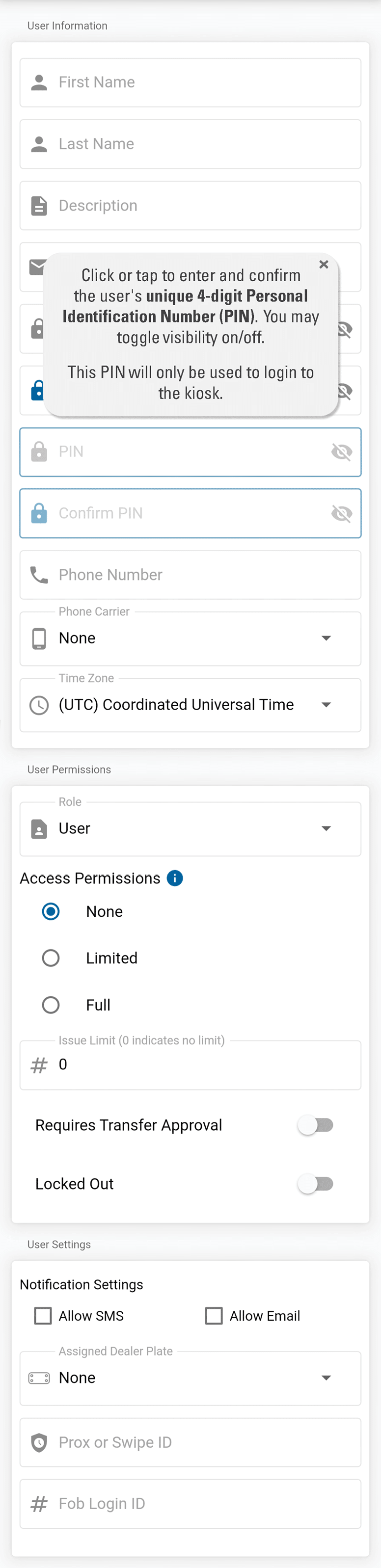Click the phone icon beside Phone Number
381x1568 pixels.
[39, 575]
